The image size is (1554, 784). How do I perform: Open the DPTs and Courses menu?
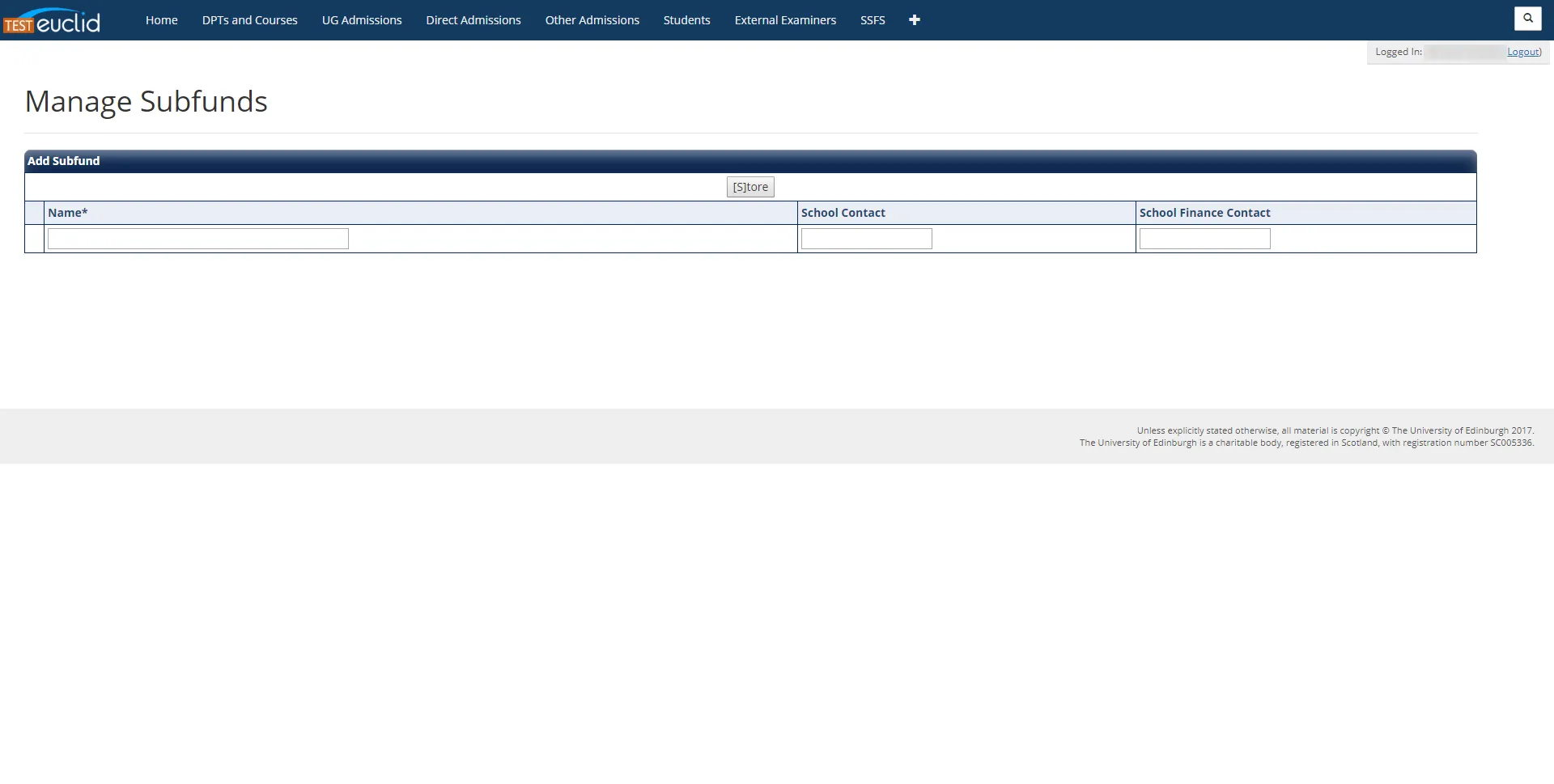point(249,19)
